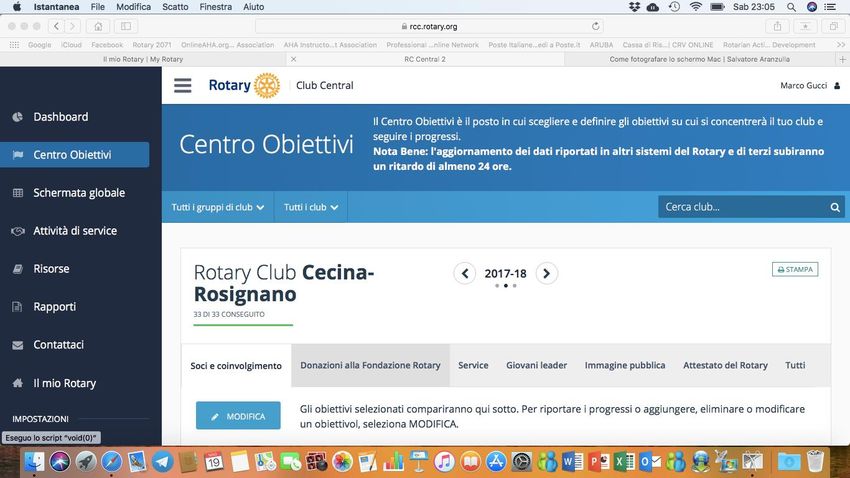Expand the Tutti i club dropdown

[310, 208]
